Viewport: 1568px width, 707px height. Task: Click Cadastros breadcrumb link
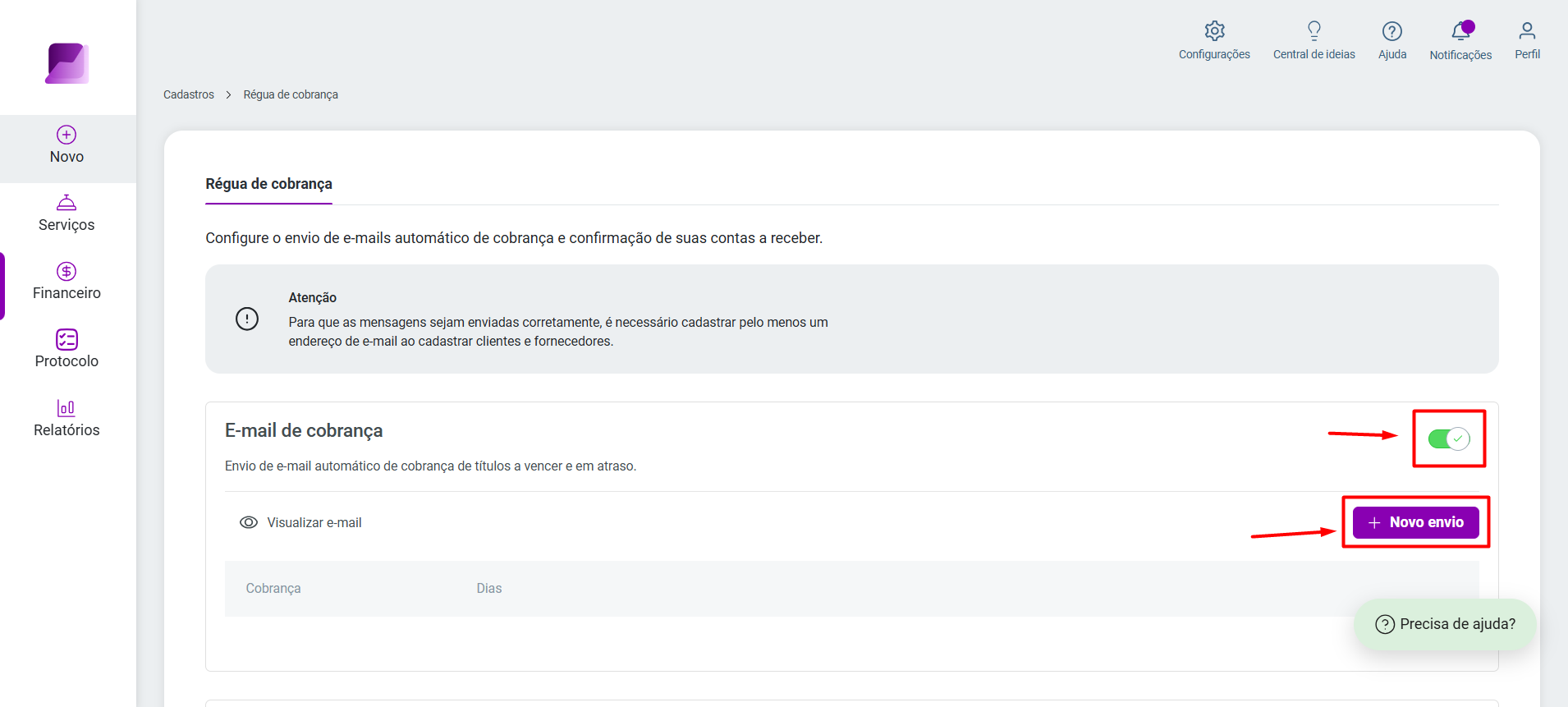(x=189, y=94)
